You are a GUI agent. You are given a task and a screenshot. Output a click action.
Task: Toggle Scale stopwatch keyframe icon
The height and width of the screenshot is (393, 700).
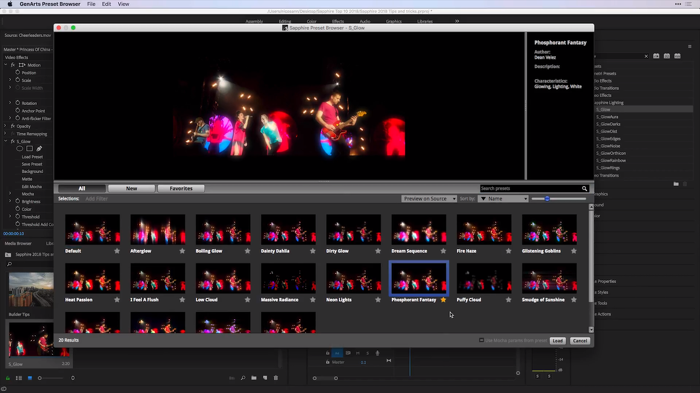pos(18,80)
